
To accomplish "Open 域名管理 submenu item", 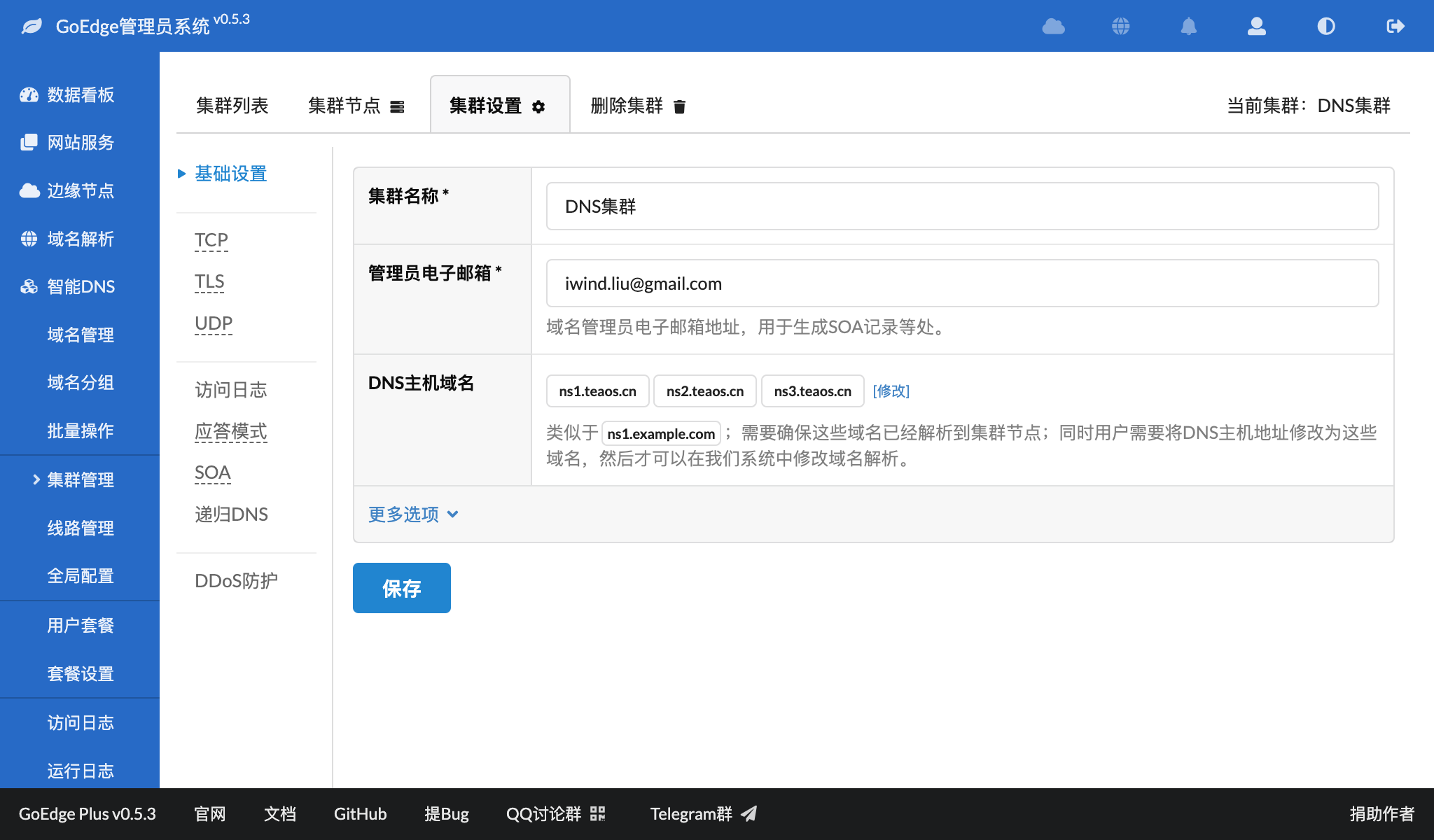I will [80, 335].
